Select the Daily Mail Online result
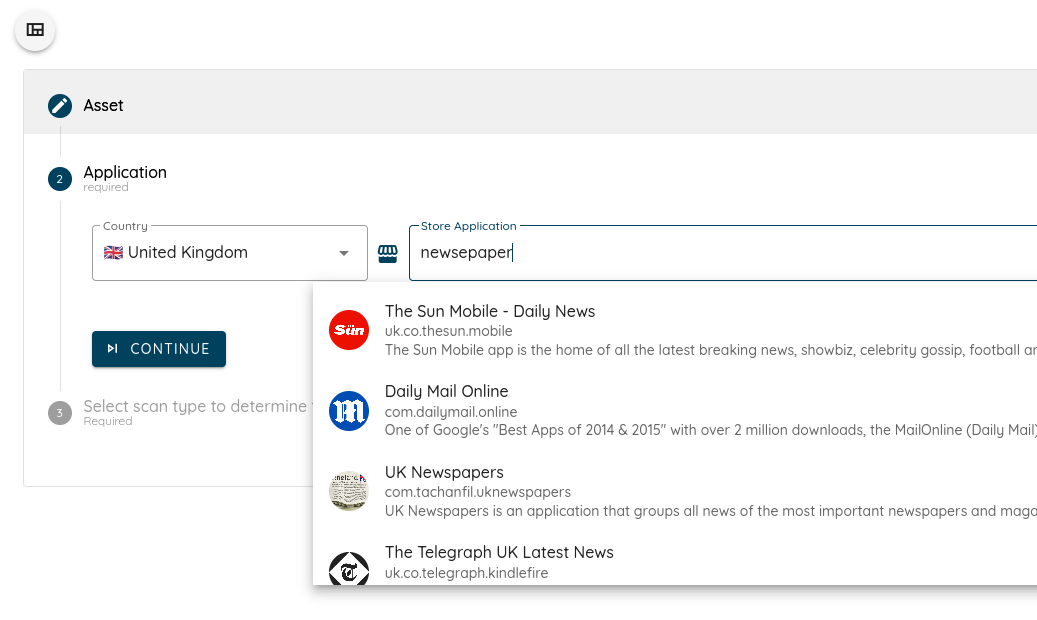Screen dimensions: 1037x620 click(x=675, y=410)
